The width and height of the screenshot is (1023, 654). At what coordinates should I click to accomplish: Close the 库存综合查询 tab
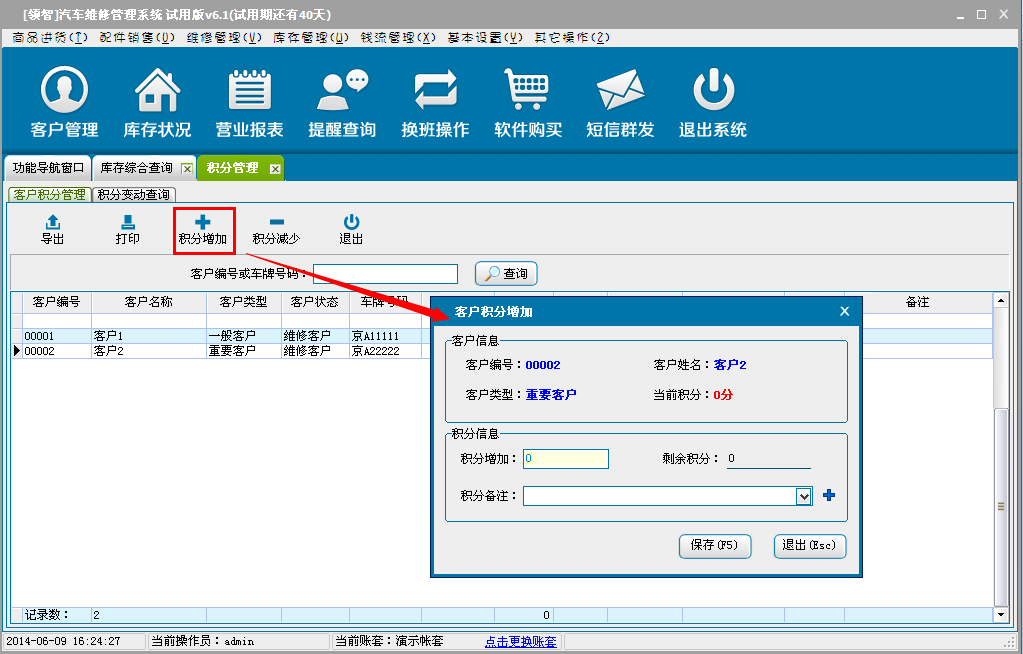click(186, 169)
